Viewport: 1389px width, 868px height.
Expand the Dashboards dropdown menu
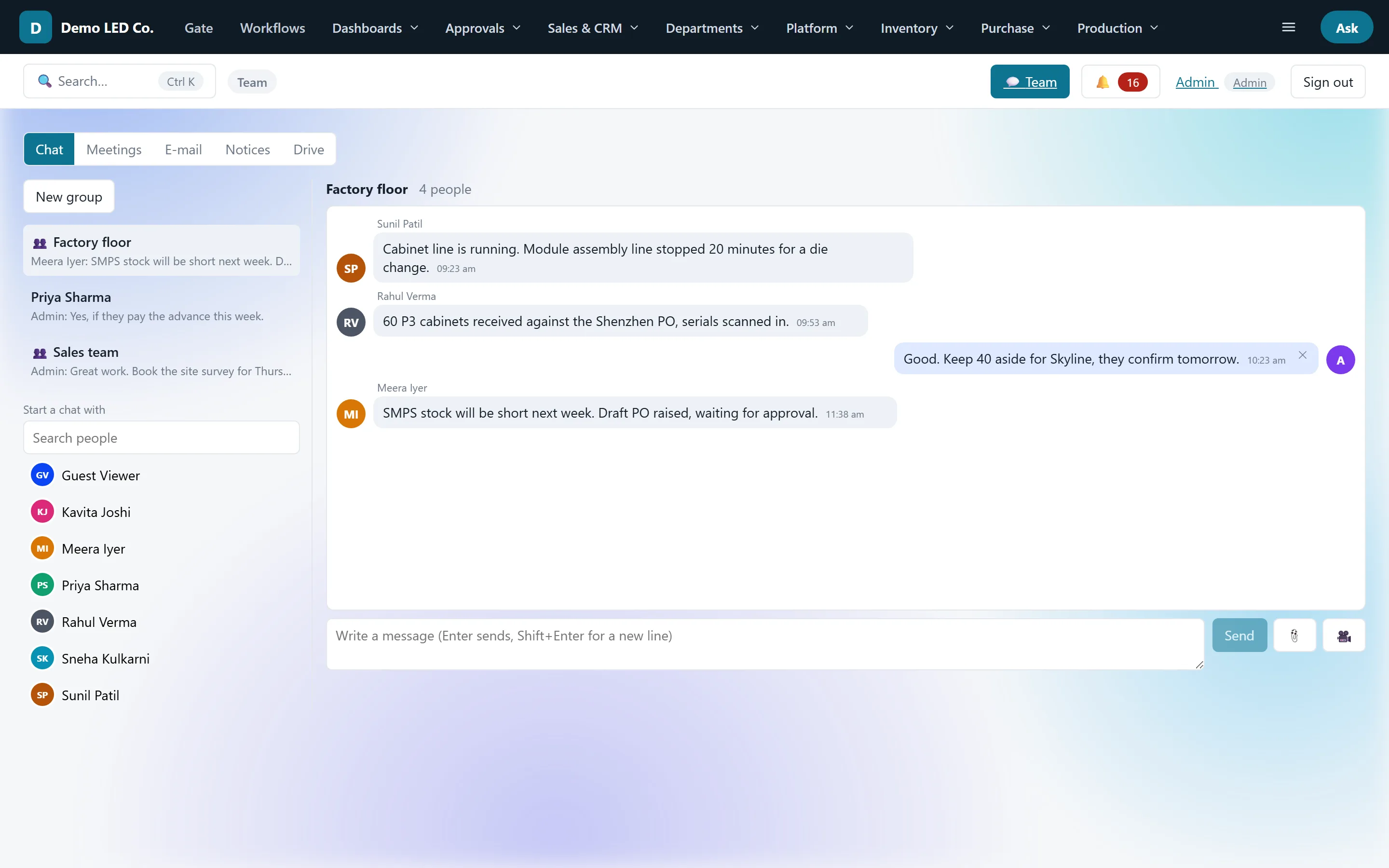point(375,27)
